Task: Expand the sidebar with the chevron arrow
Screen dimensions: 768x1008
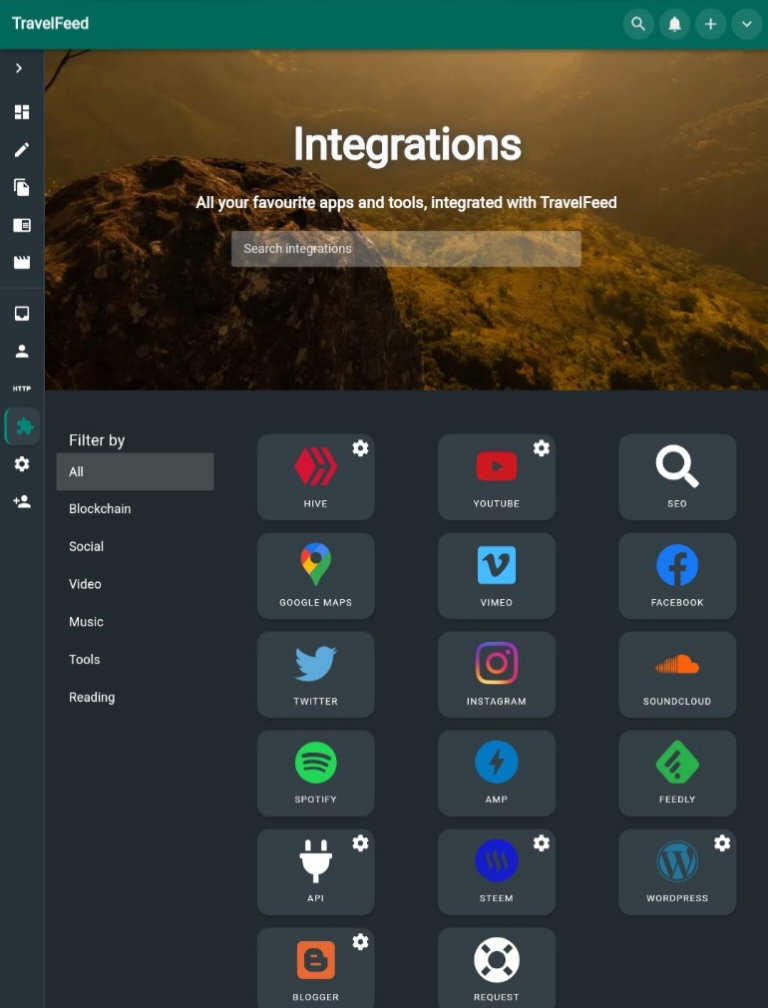Action: pos(19,68)
